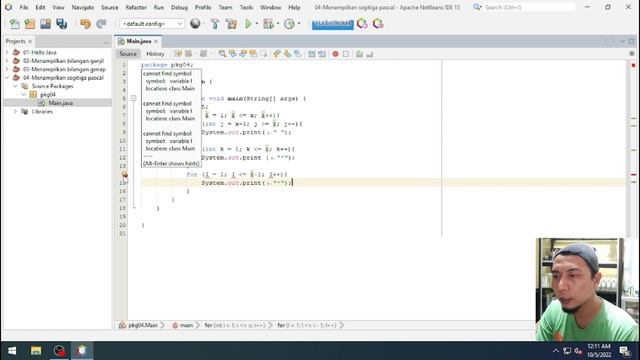The width and height of the screenshot is (640, 360).
Task: Click the Last Edit icon in editor toolbar
Action: pos(178,54)
